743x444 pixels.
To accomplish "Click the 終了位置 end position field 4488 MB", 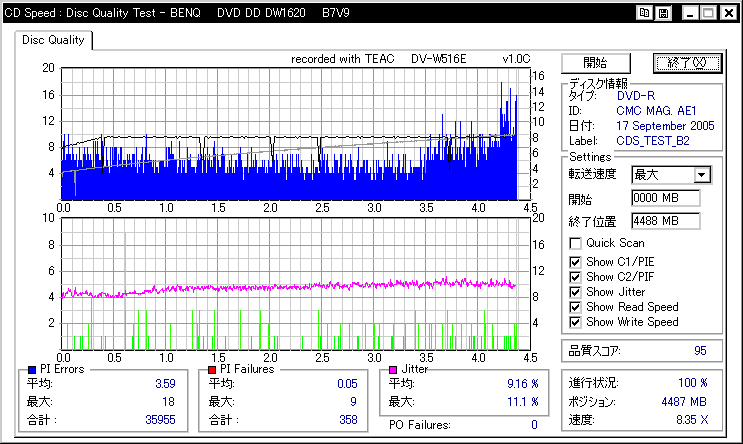I will click(x=665, y=221).
